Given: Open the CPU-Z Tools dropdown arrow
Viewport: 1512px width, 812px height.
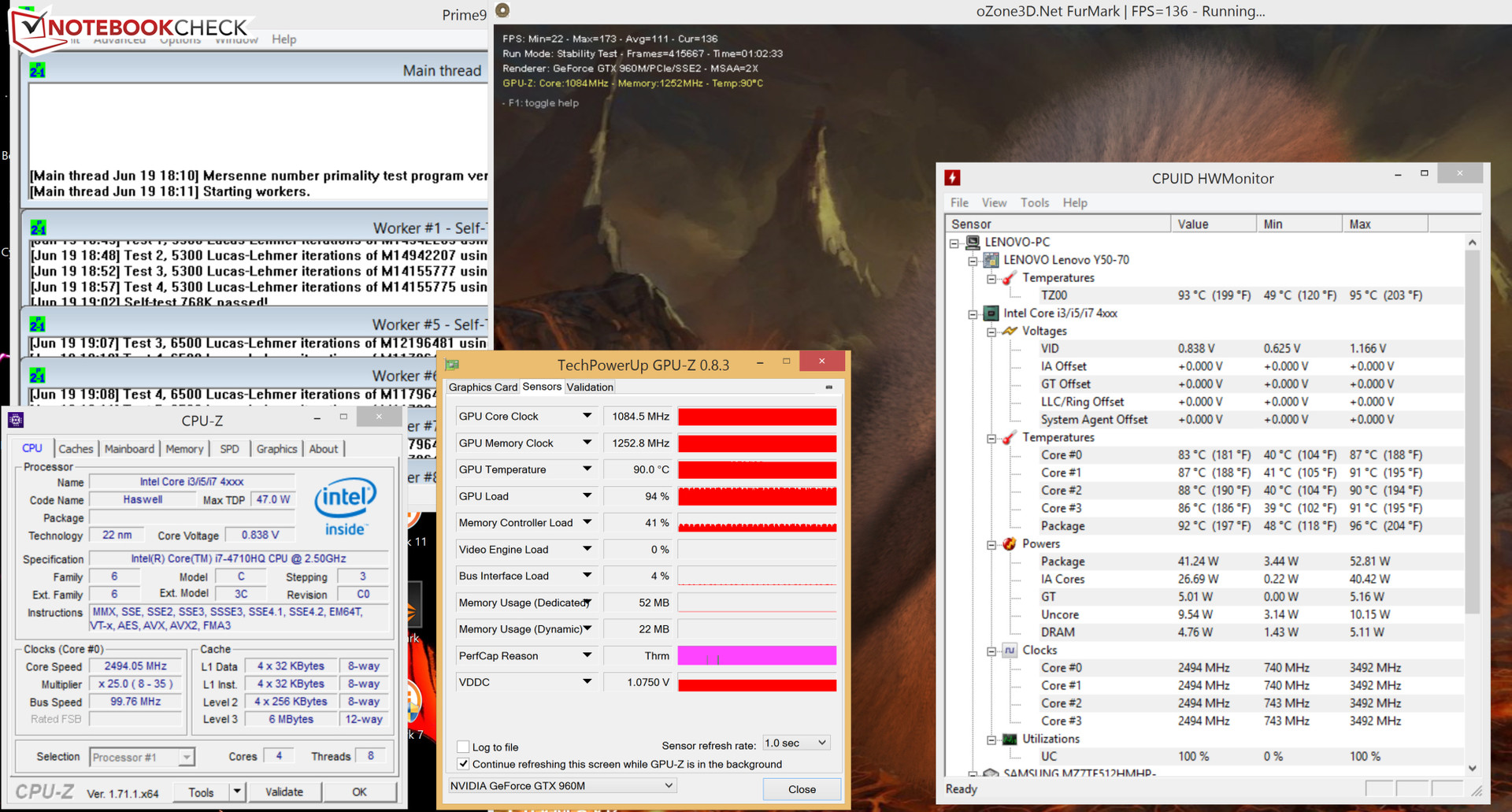Looking at the screenshot, I should click(x=237, y=792).
